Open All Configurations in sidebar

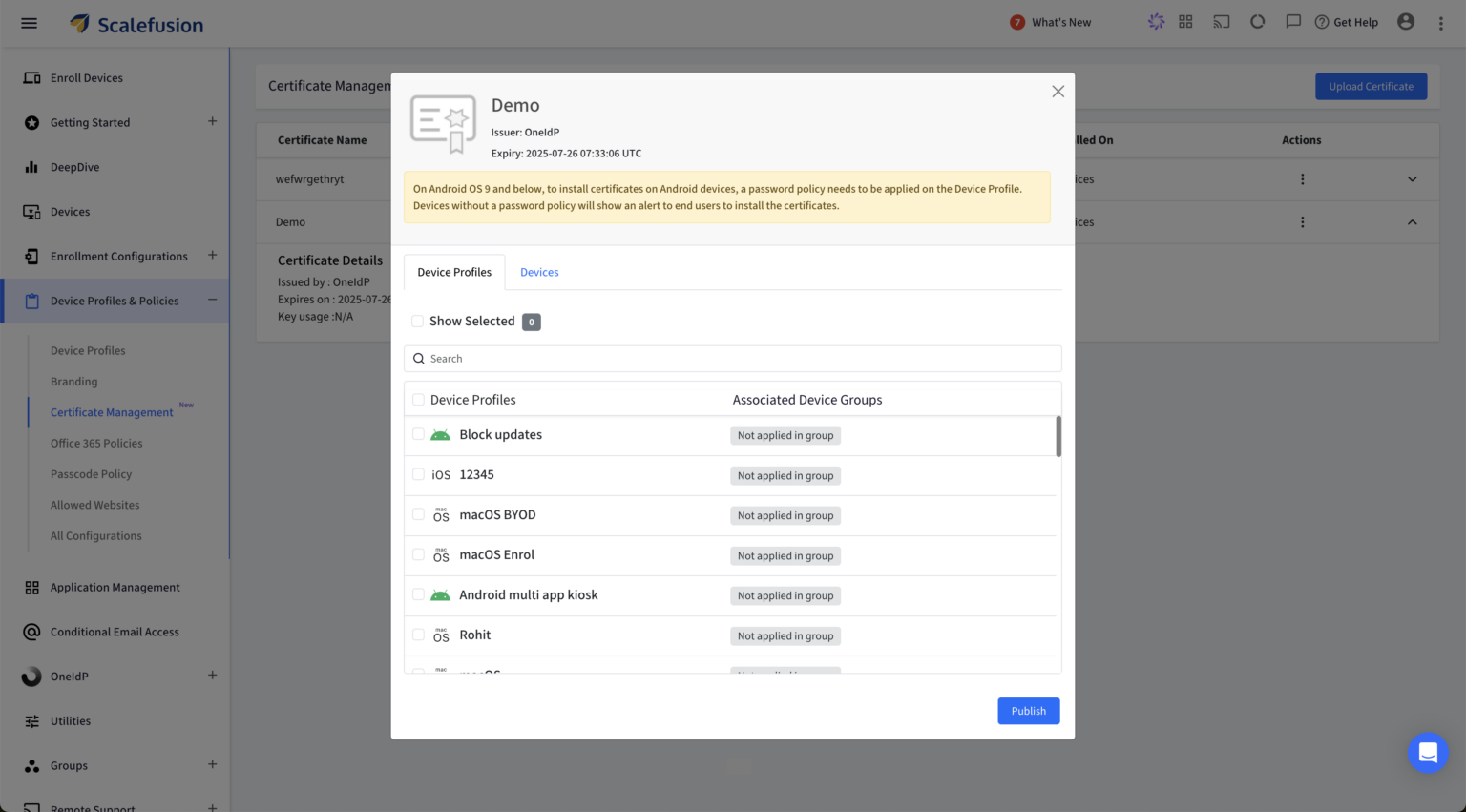95,536
